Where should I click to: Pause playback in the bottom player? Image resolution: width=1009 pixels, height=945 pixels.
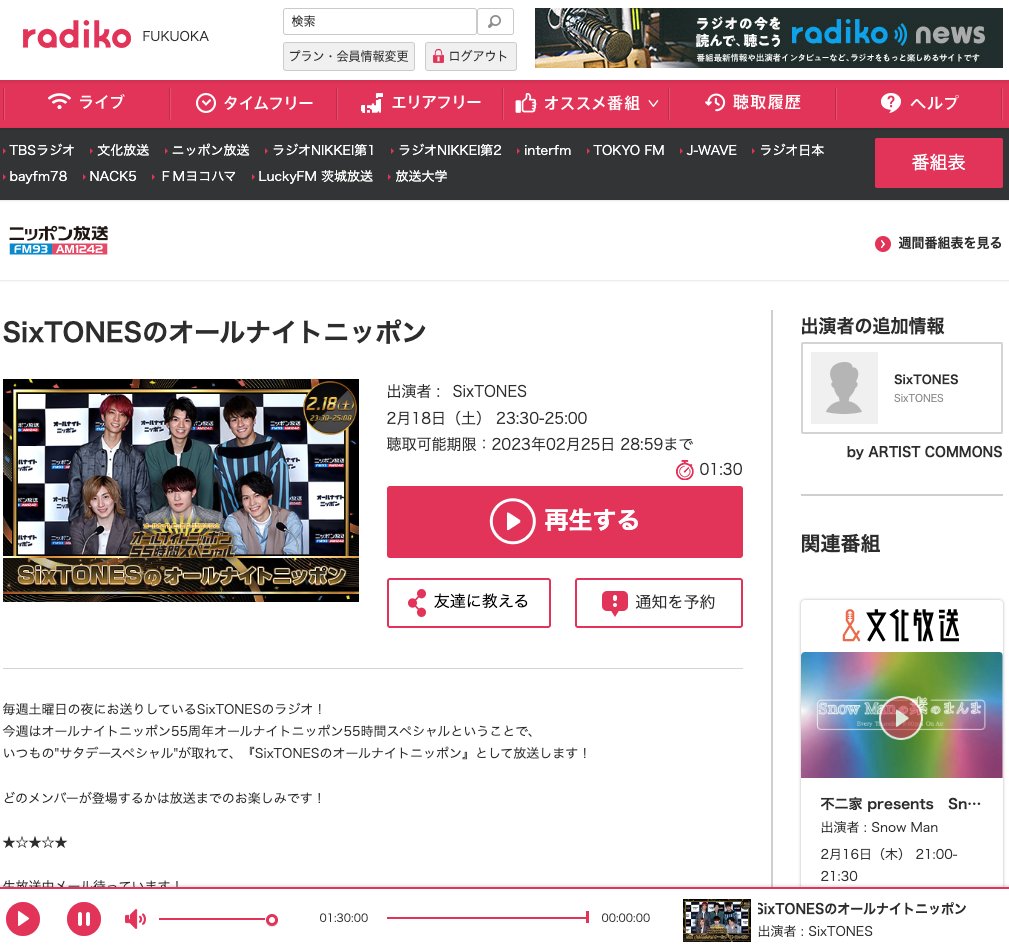pyautogui.click(x=84, y=919)
